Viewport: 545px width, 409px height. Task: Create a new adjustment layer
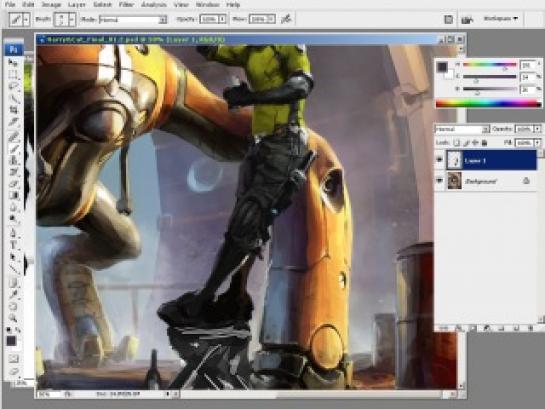[x=486, y=328]
